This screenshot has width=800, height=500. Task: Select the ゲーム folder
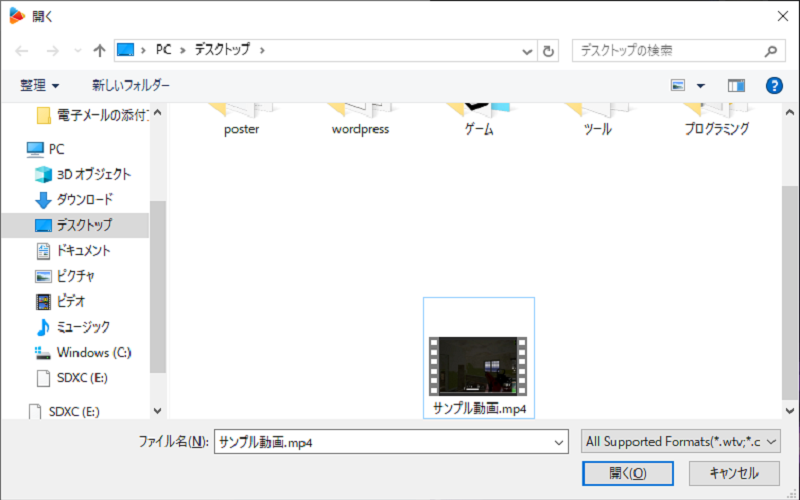tap(479, 120)
